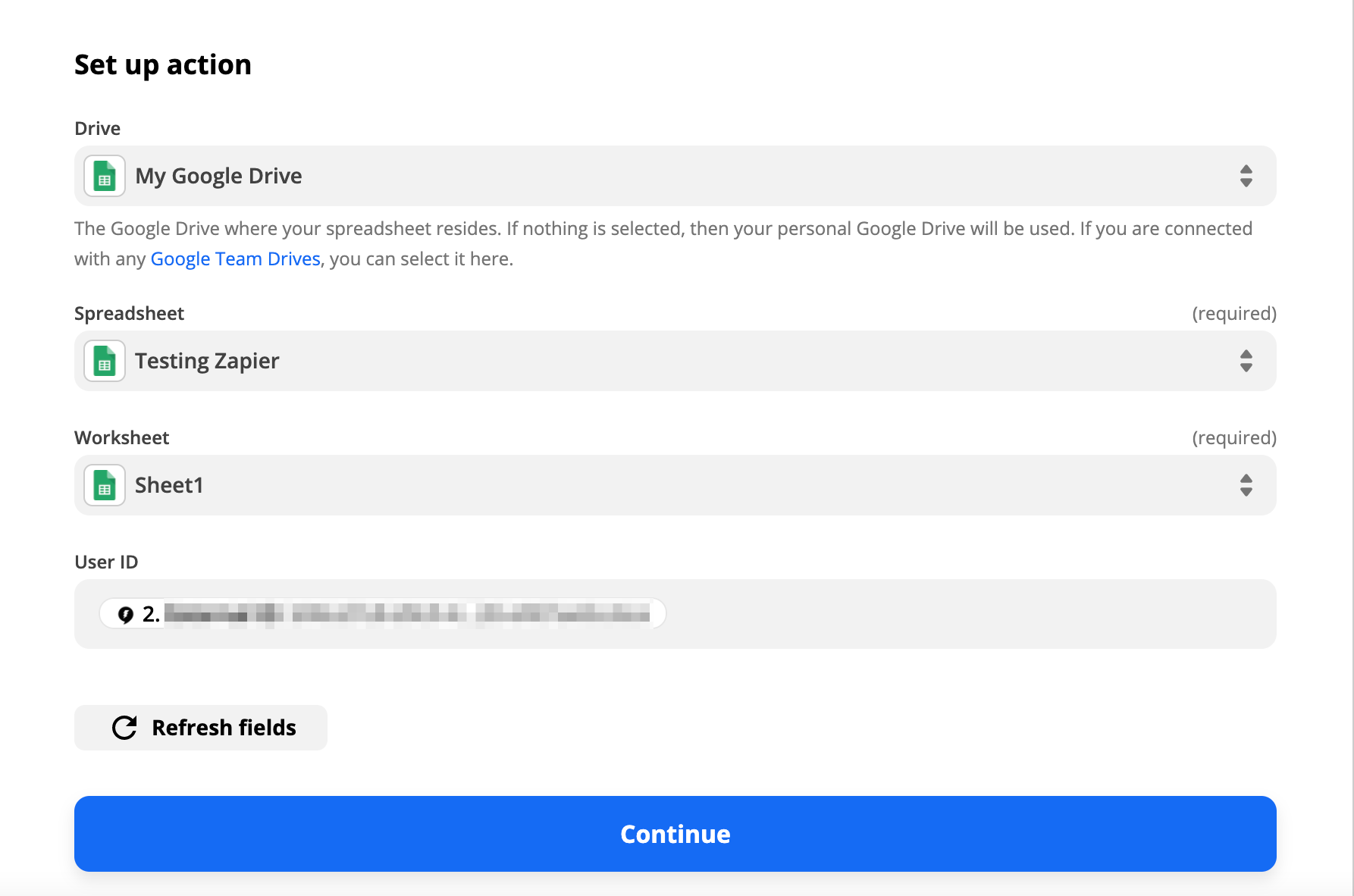Image resolution: width=1354 pixels, height=896 pixels.
Task: Click the trigger icon in User ID pill
Action: coord(126,614)
